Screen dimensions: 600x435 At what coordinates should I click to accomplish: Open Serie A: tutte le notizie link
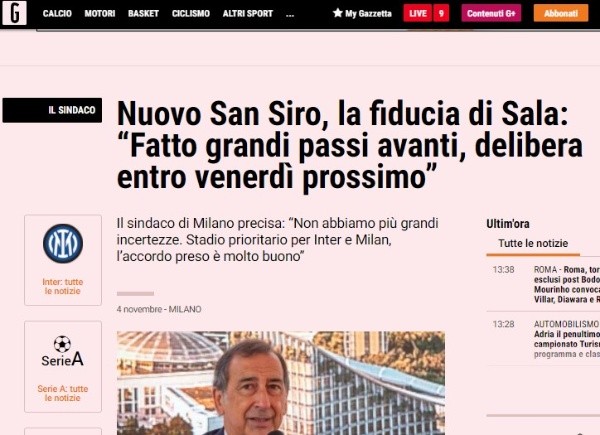[x=63, y=393]
